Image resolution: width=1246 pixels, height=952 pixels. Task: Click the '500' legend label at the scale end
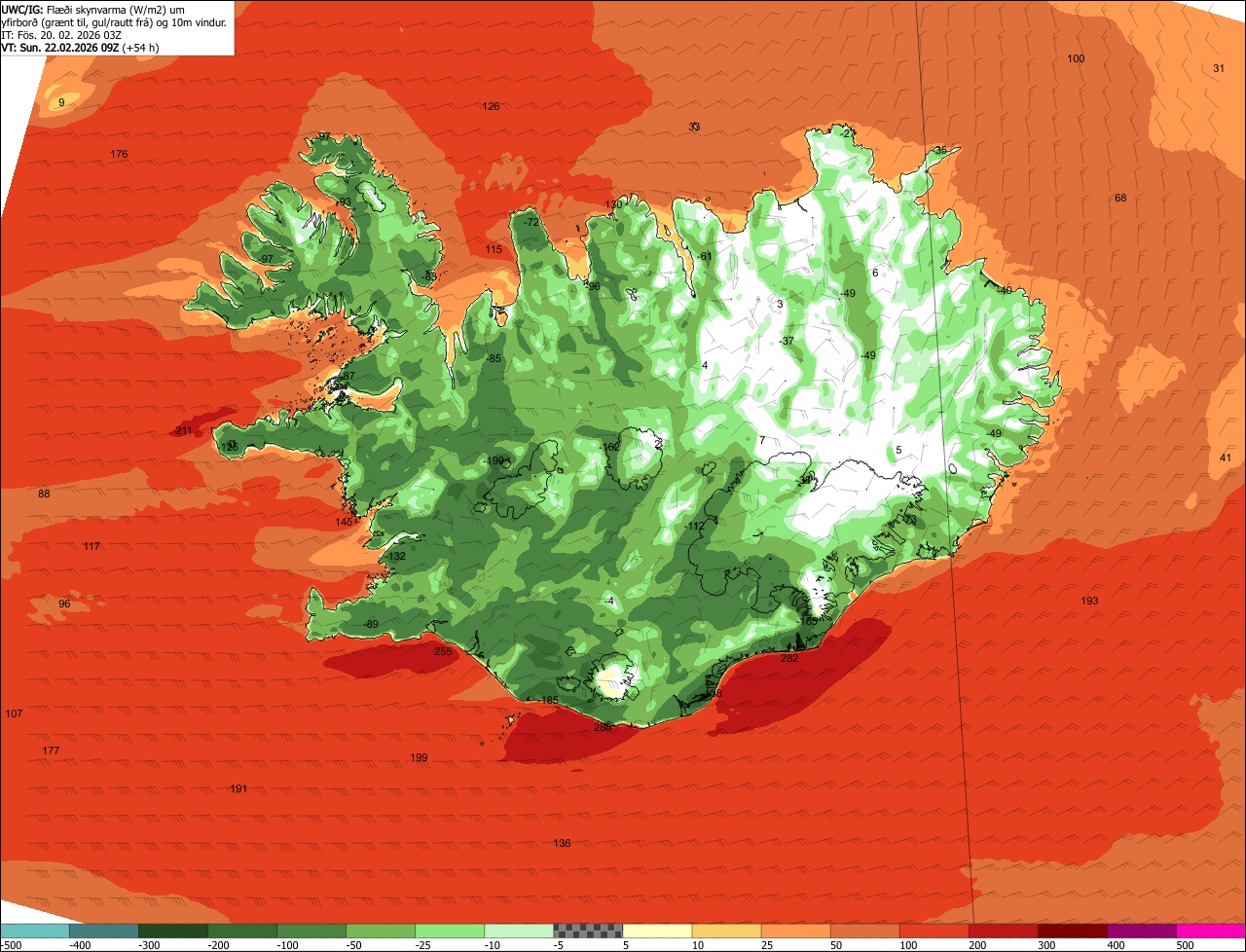pyautogui.click(x=1185, y=945)
